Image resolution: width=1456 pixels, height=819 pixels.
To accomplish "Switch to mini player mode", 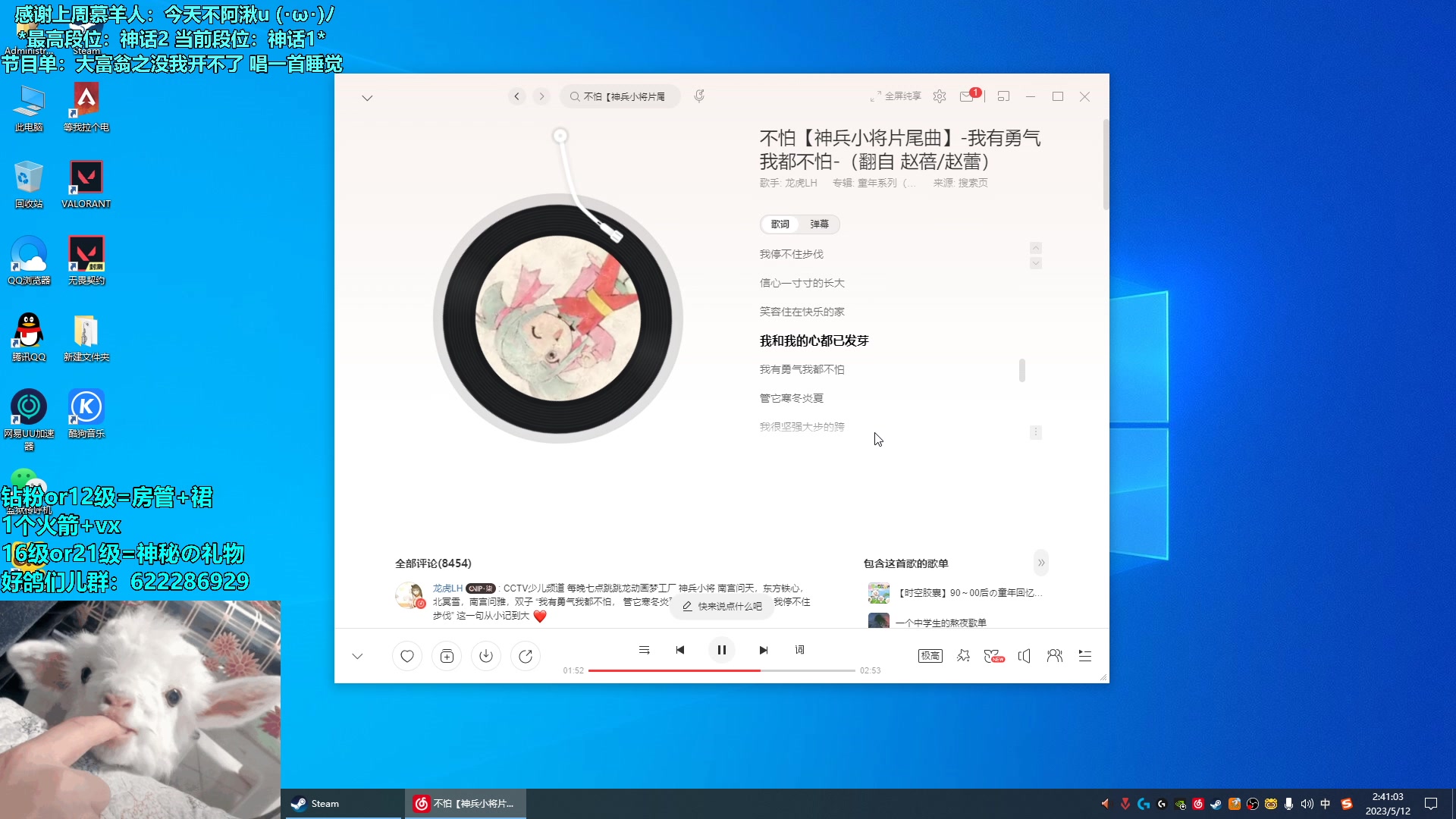I will pos(1003,96).
